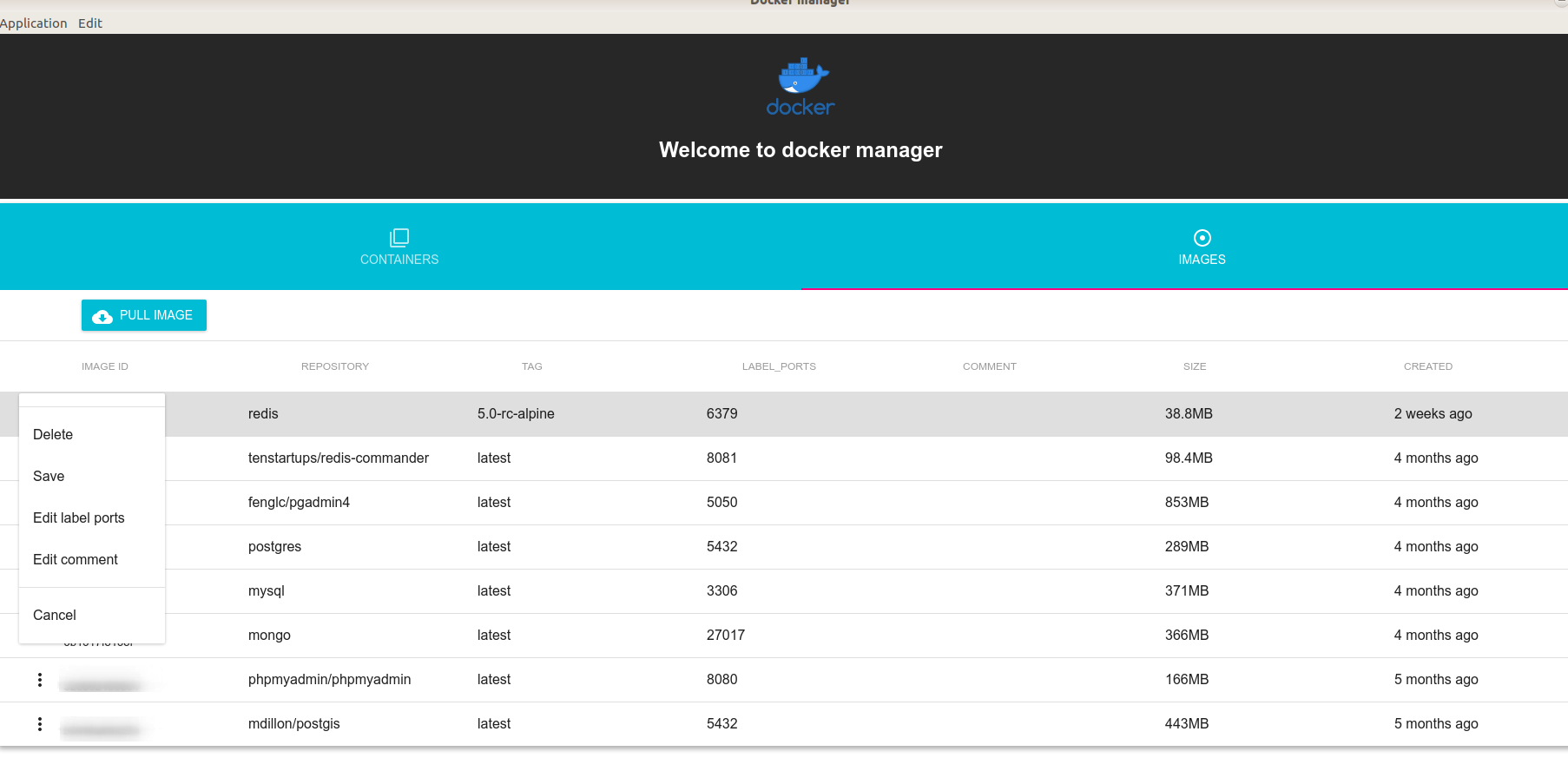The height and width of the screenshot is (758, 1568).
Task: Click the Docker whale logo
Action: point(800,87)
